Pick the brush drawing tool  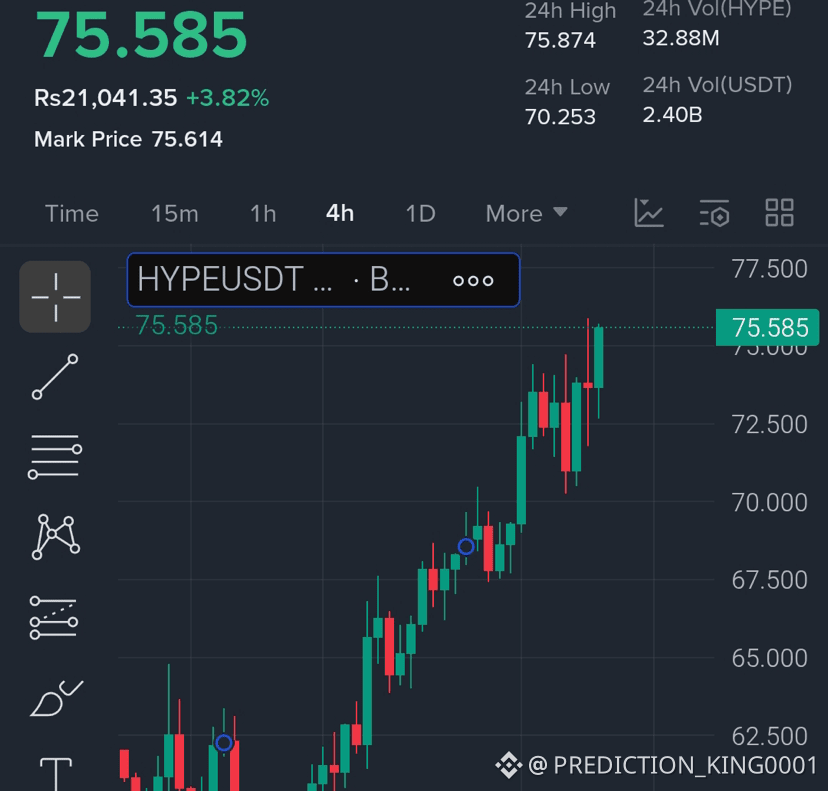tap(56, 698)
